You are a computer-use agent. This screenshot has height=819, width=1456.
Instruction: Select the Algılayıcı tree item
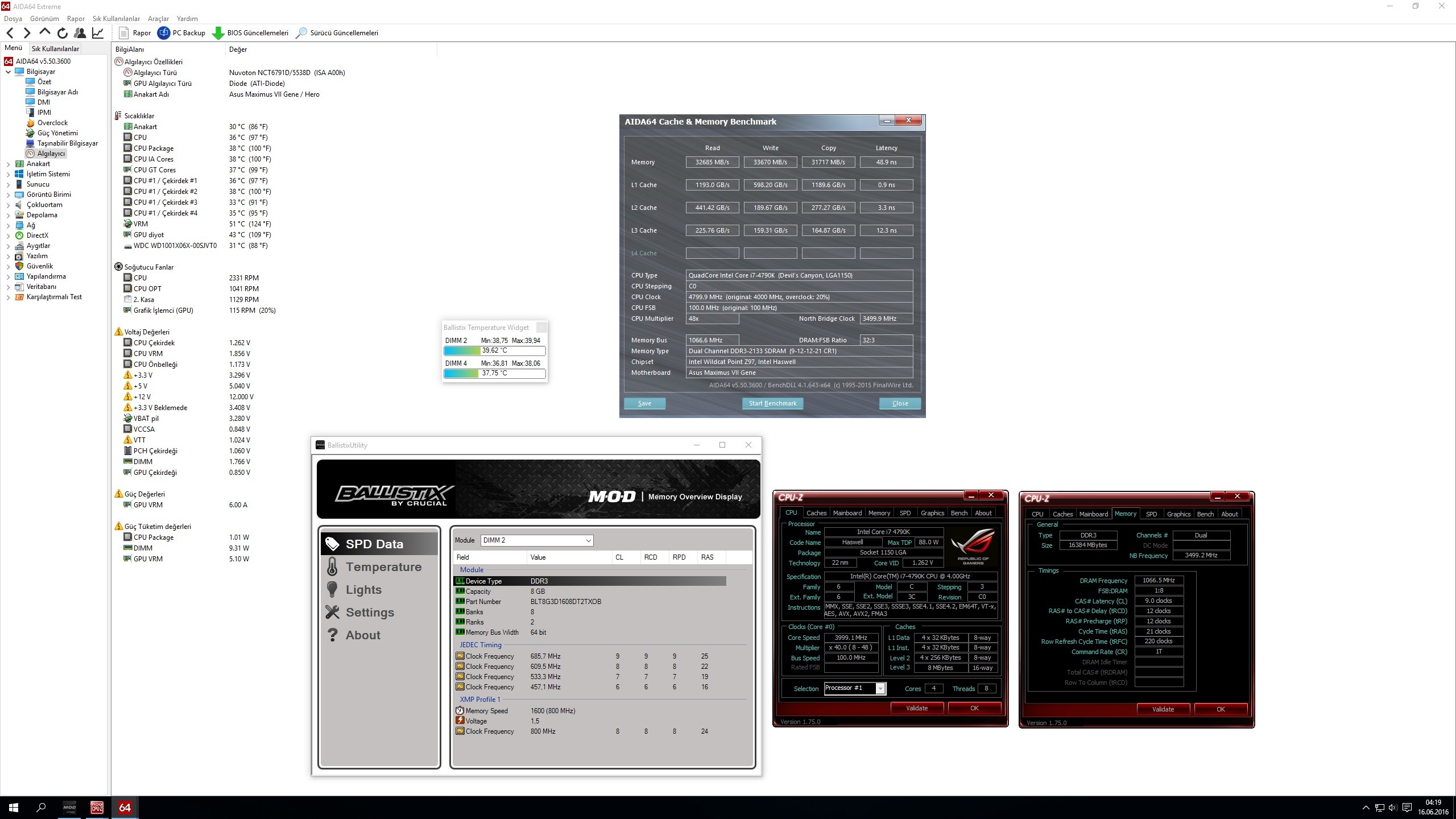51,154
